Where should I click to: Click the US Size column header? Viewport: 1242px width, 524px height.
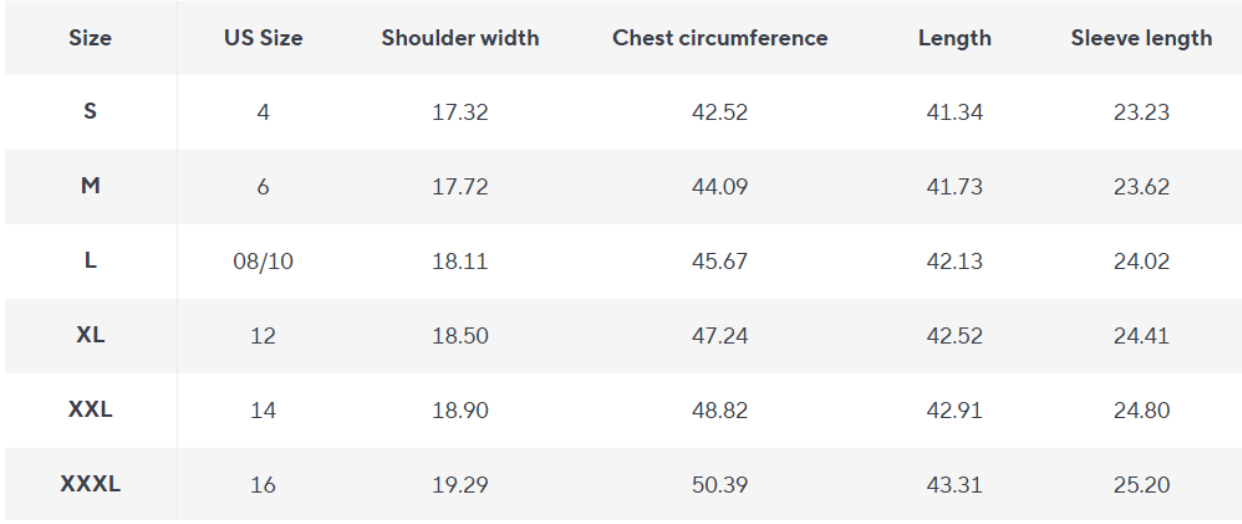263,39
